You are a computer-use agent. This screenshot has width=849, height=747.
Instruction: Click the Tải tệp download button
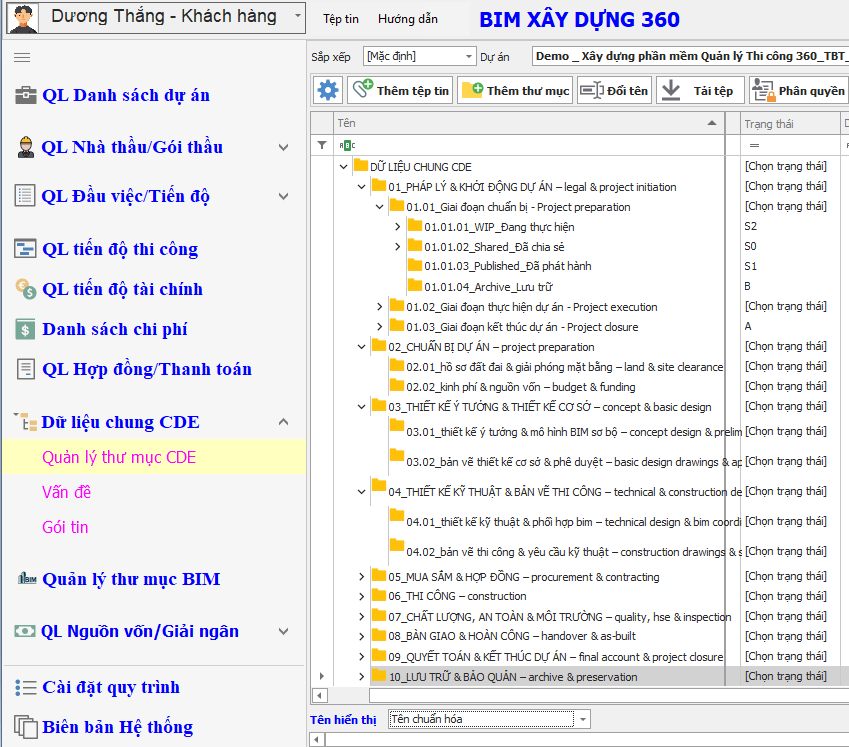click(699, 90)
